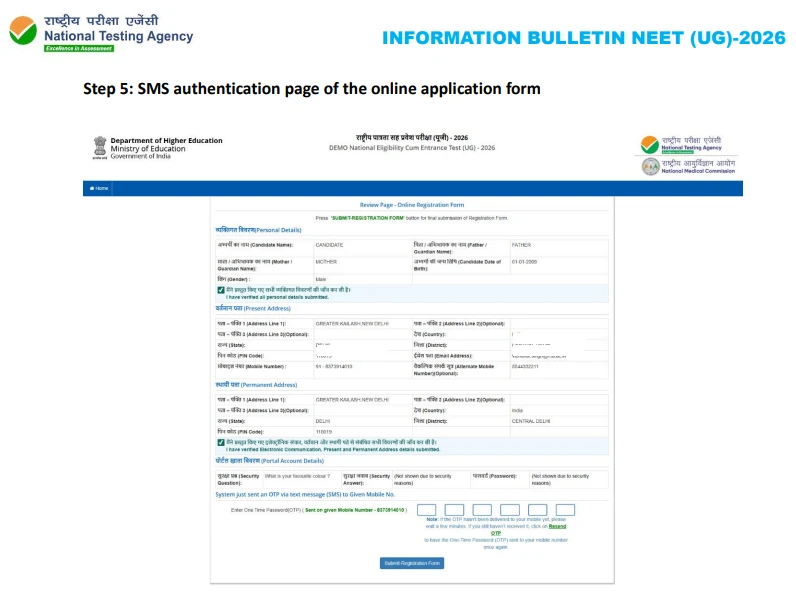Click the alternate mobile number value
796x596 pixels.
[x=525, y=366]
